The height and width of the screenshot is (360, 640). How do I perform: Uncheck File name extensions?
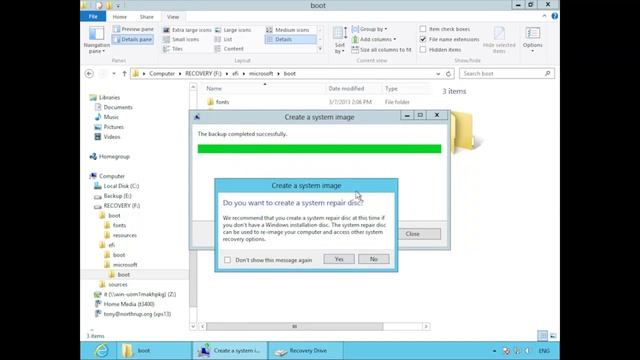click(423, 39)
